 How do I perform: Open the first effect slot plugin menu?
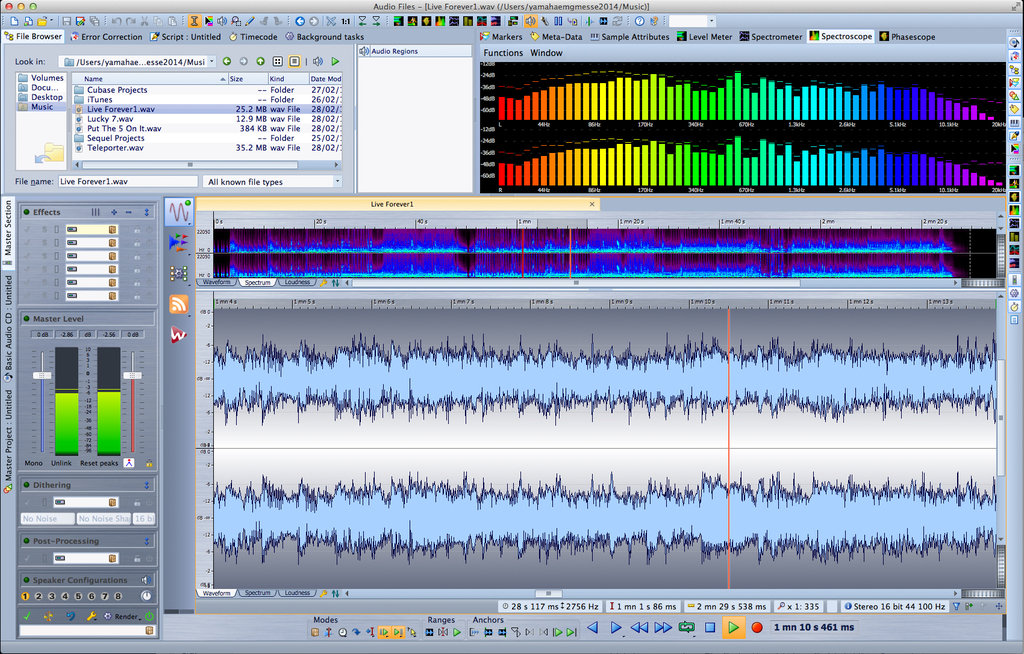112,229
